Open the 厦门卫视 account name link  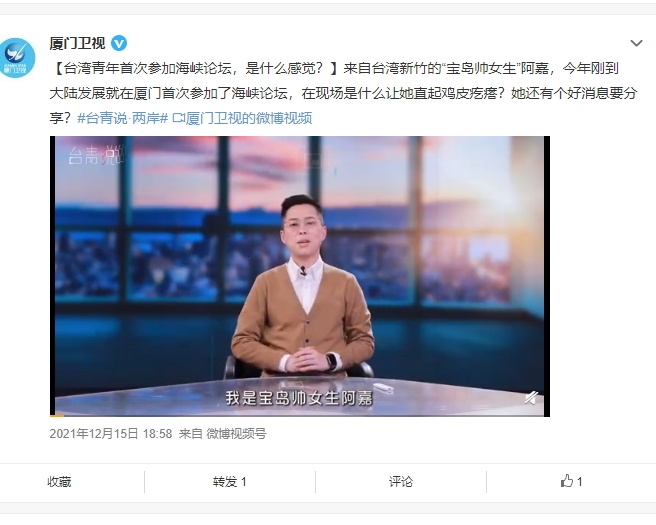[77, 43]
